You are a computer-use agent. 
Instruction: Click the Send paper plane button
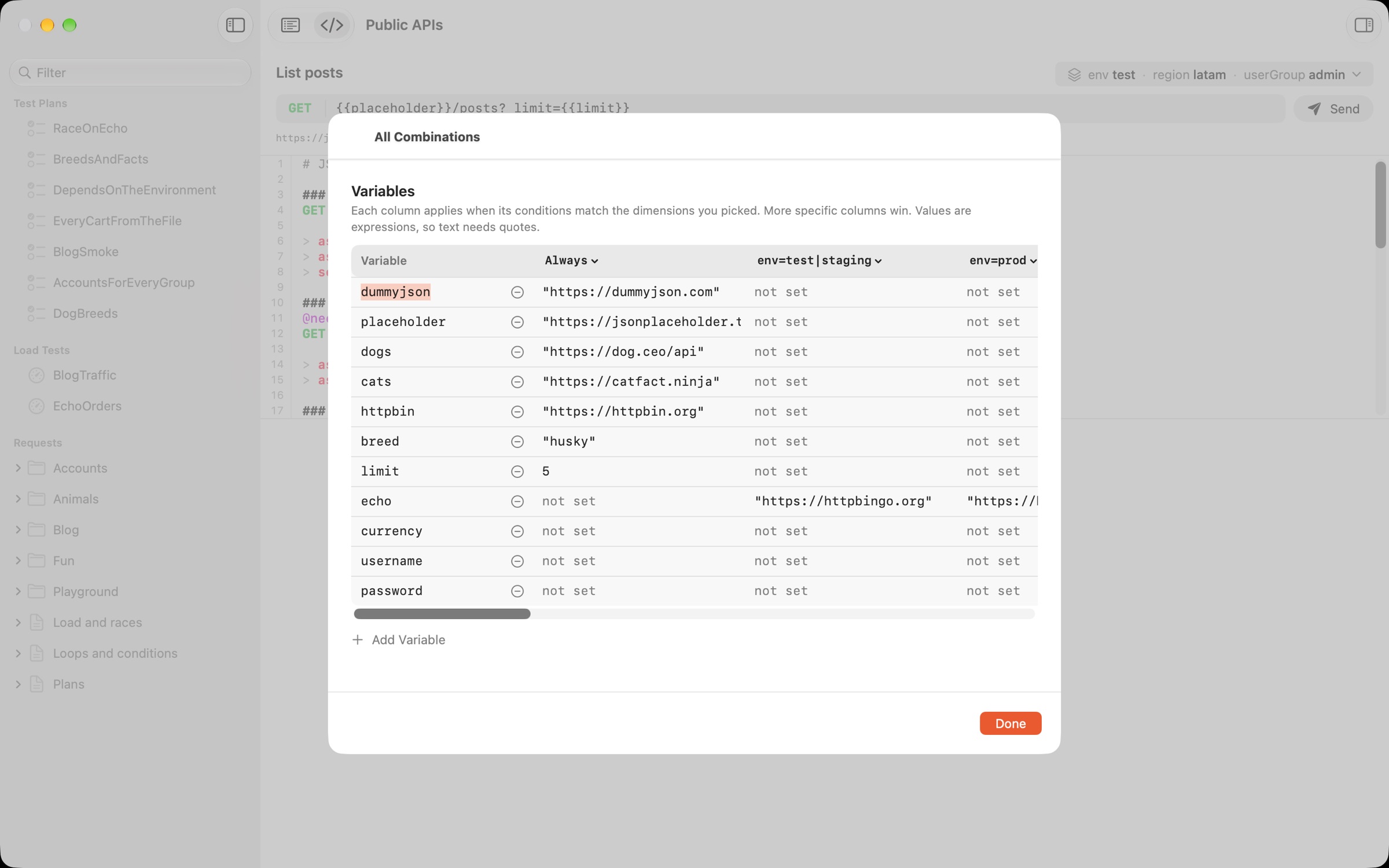pos(1333,109)
